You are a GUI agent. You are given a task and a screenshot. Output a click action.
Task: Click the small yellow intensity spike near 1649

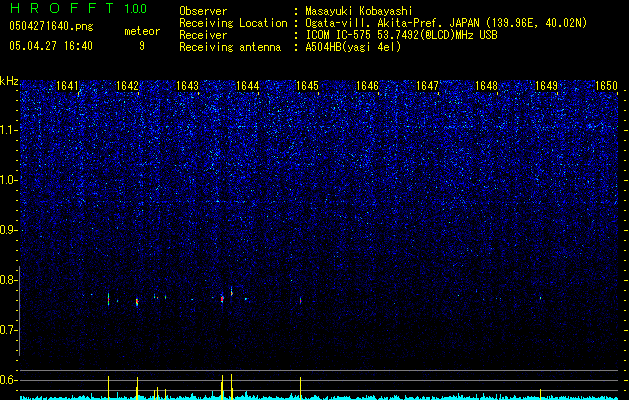(x=540, y=394)
